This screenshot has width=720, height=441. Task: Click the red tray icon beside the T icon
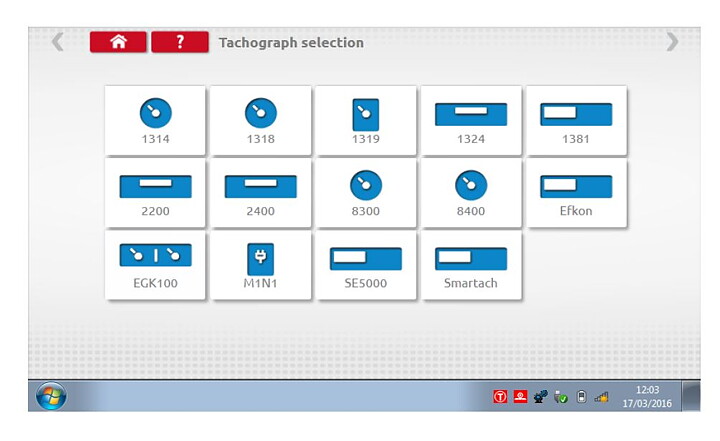[520, 396]
